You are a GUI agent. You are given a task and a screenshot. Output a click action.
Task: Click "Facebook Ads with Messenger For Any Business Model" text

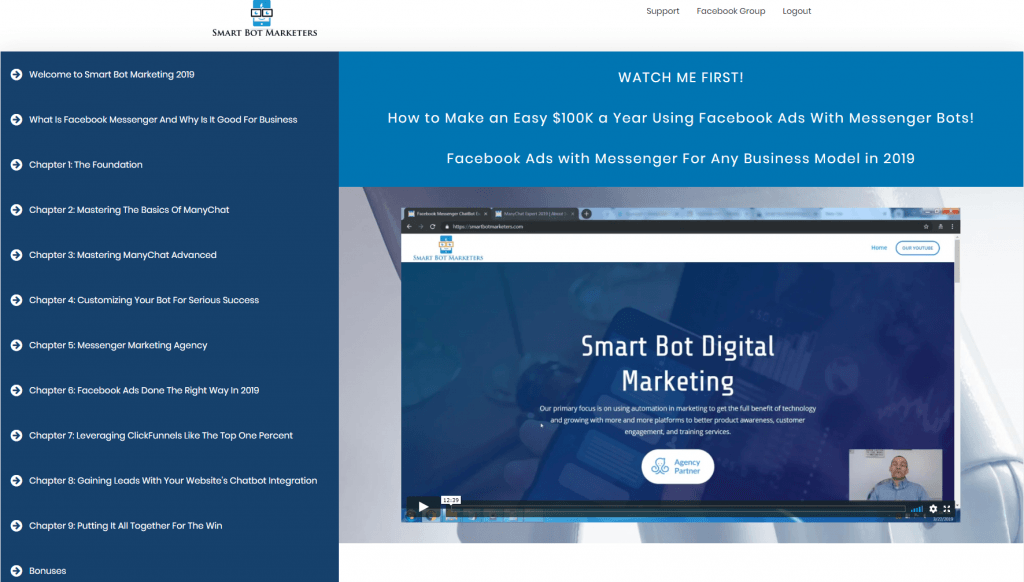point(680,159)
